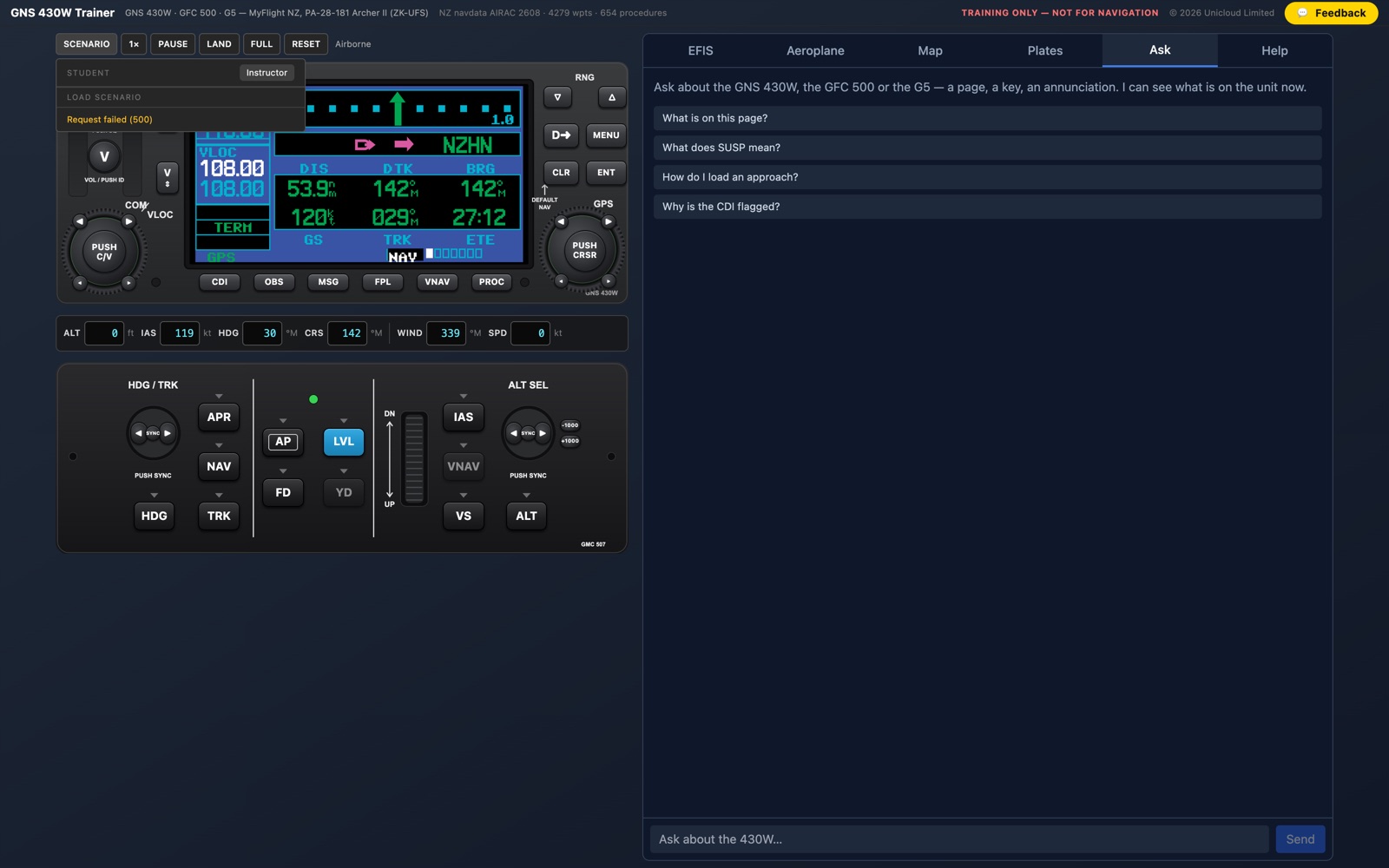
Task: Click the yellow Feedback button
Action: coord(1331,13)
